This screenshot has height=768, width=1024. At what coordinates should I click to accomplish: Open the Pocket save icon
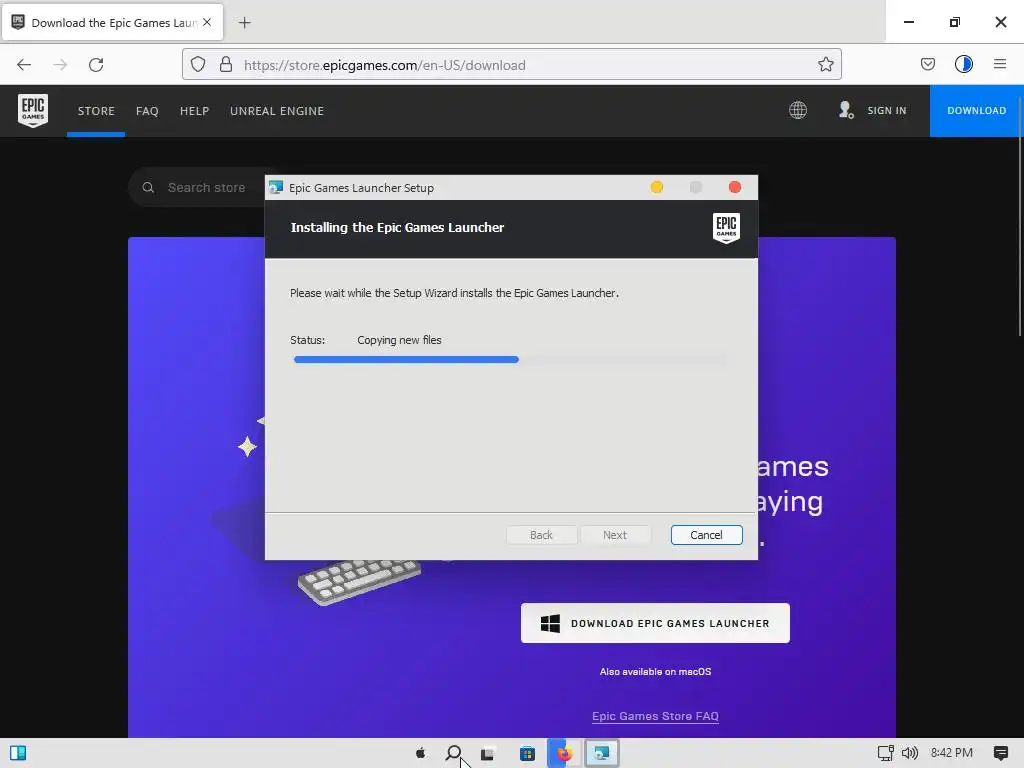(x=927, y=64)
